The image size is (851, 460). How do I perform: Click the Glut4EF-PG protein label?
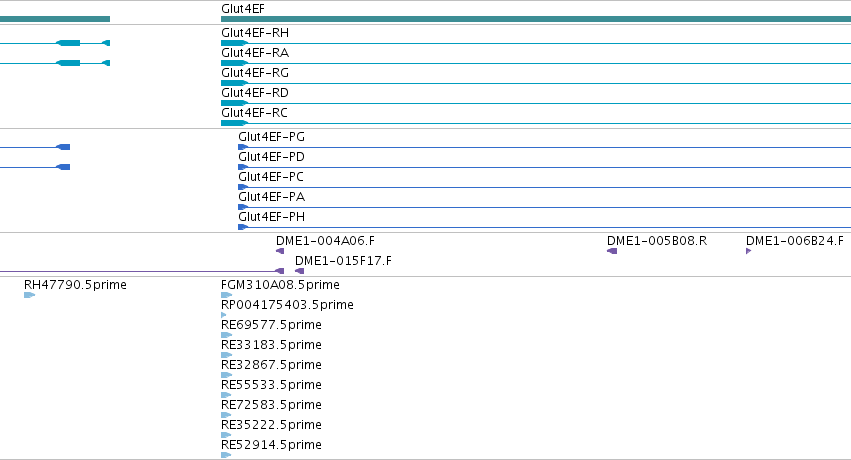coord(271,137)
